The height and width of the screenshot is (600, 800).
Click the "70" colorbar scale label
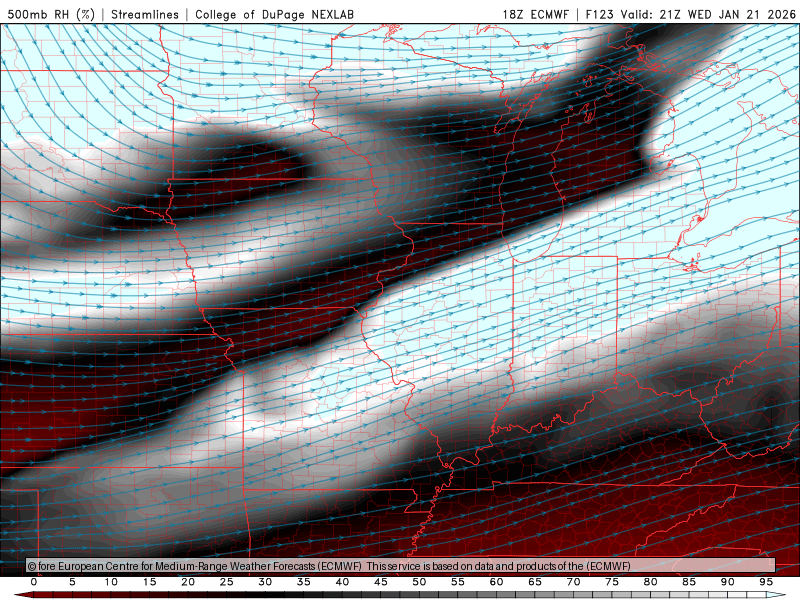[x=573, y=582]
